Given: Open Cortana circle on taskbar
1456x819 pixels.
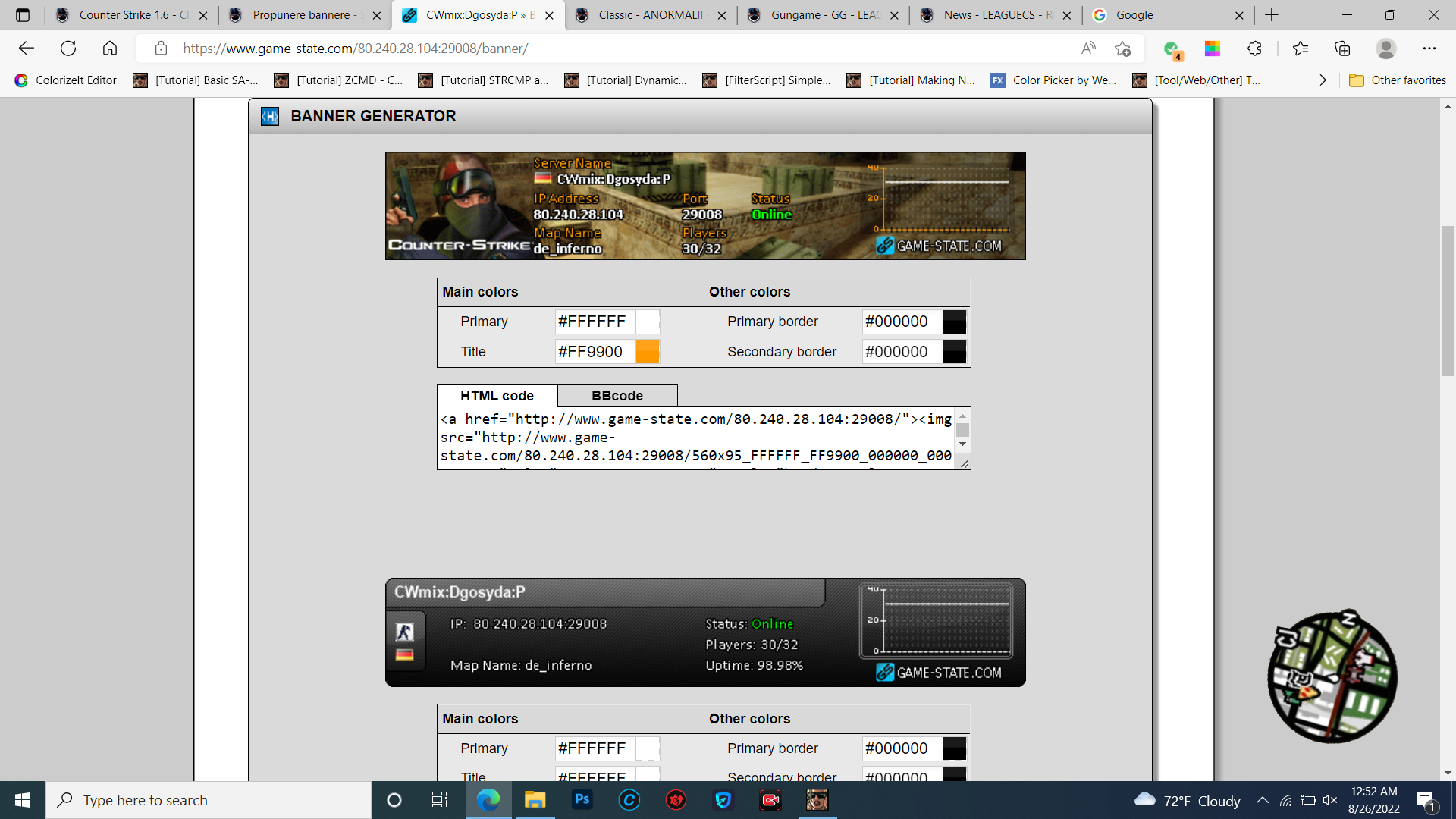Looking at the screenshot, I should [394, 800].
